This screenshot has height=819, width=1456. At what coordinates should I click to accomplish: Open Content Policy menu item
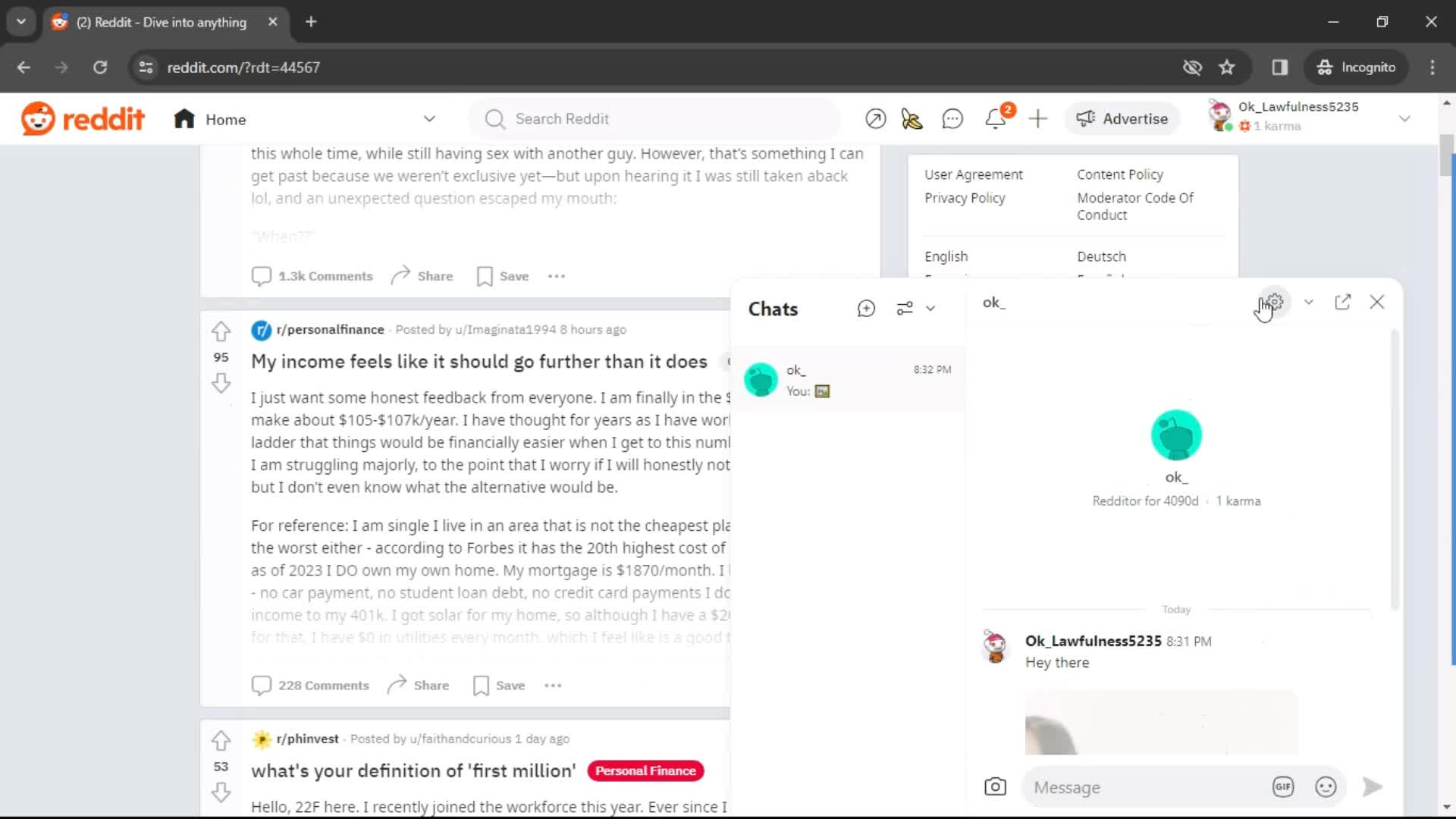[1119, 173]
